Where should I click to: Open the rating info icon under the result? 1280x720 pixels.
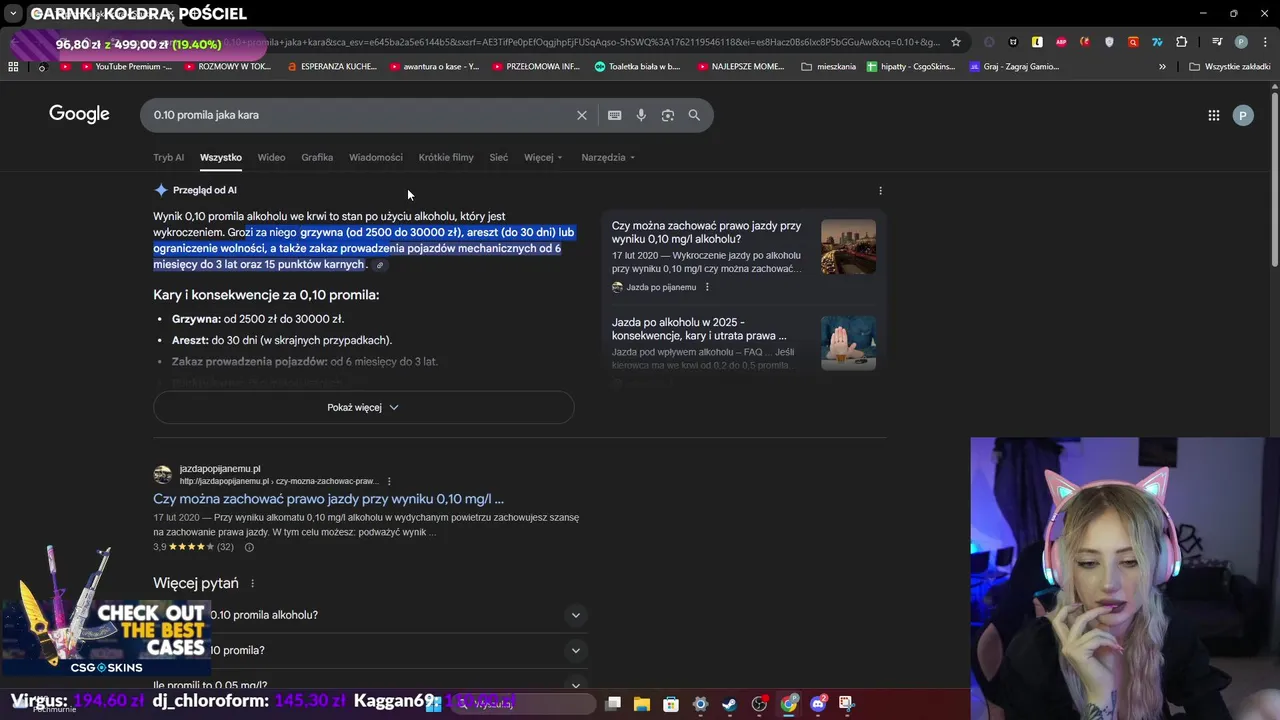[249, 547]
